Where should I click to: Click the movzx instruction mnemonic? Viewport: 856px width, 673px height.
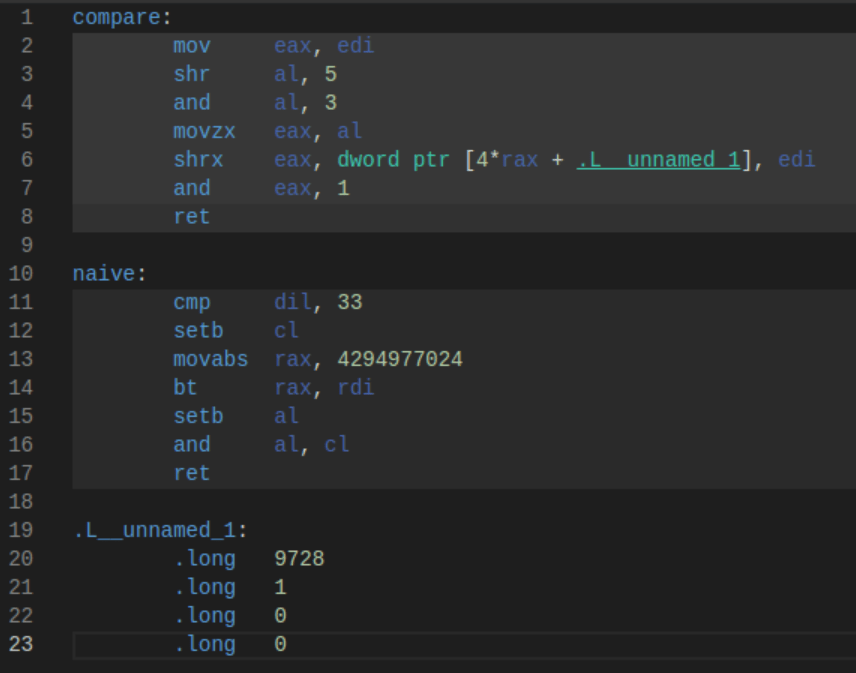click(204, 131)
